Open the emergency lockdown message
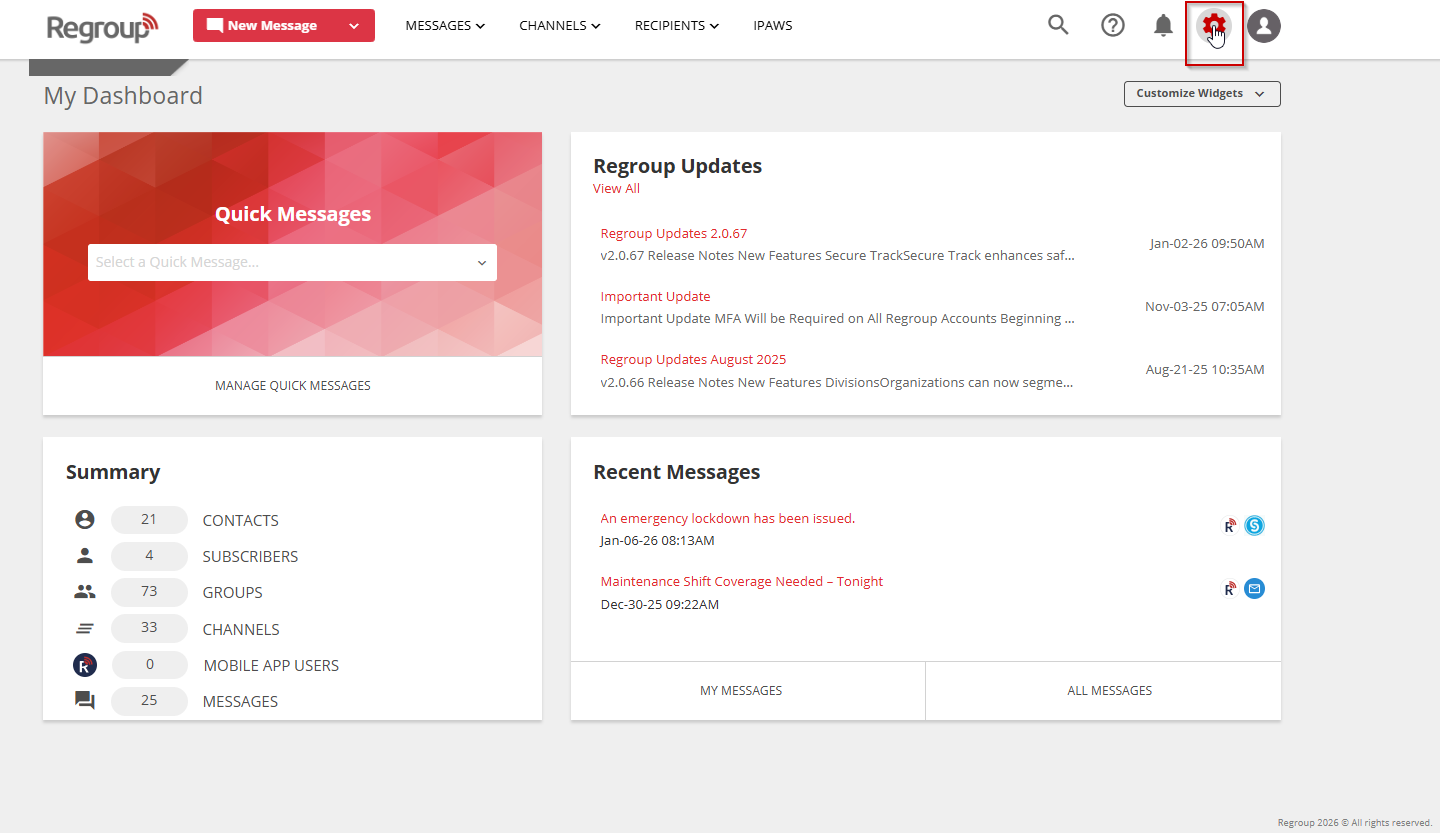The height and width of the screenshot is (833, 1440). [728, 519]
